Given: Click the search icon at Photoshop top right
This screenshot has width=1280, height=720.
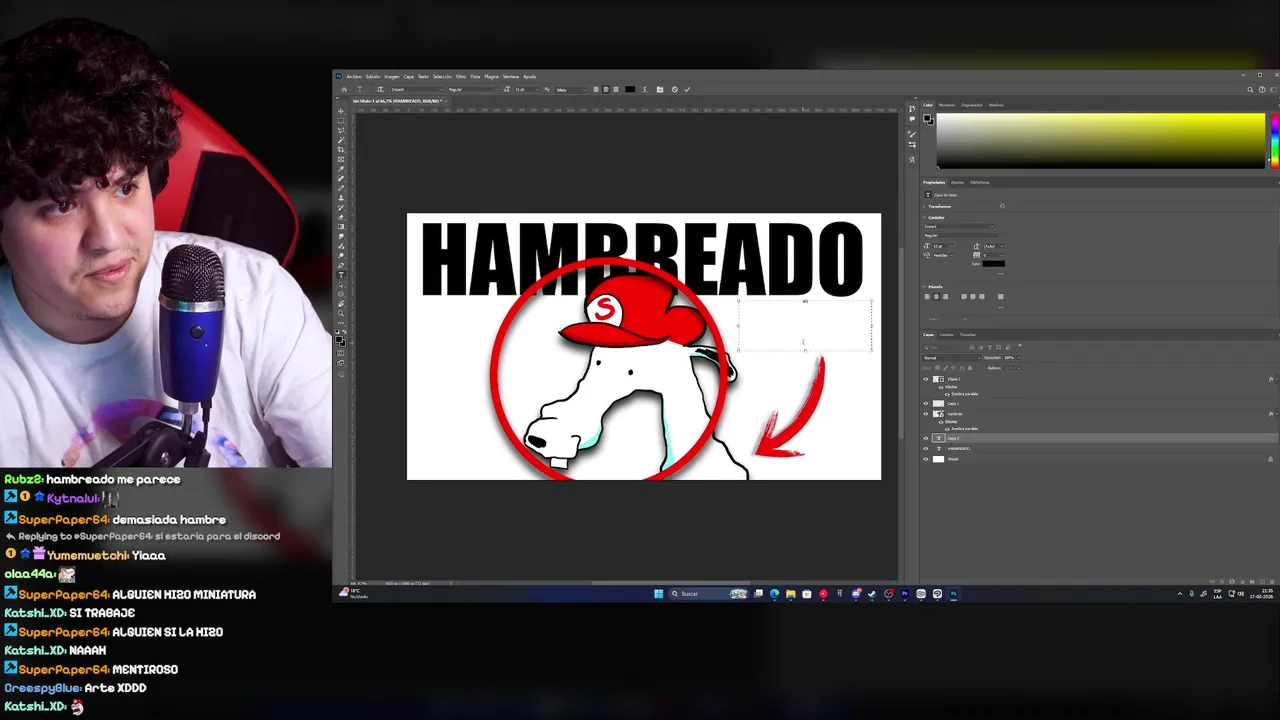Looking at the screenshot, I should [x=1250, y=89].
